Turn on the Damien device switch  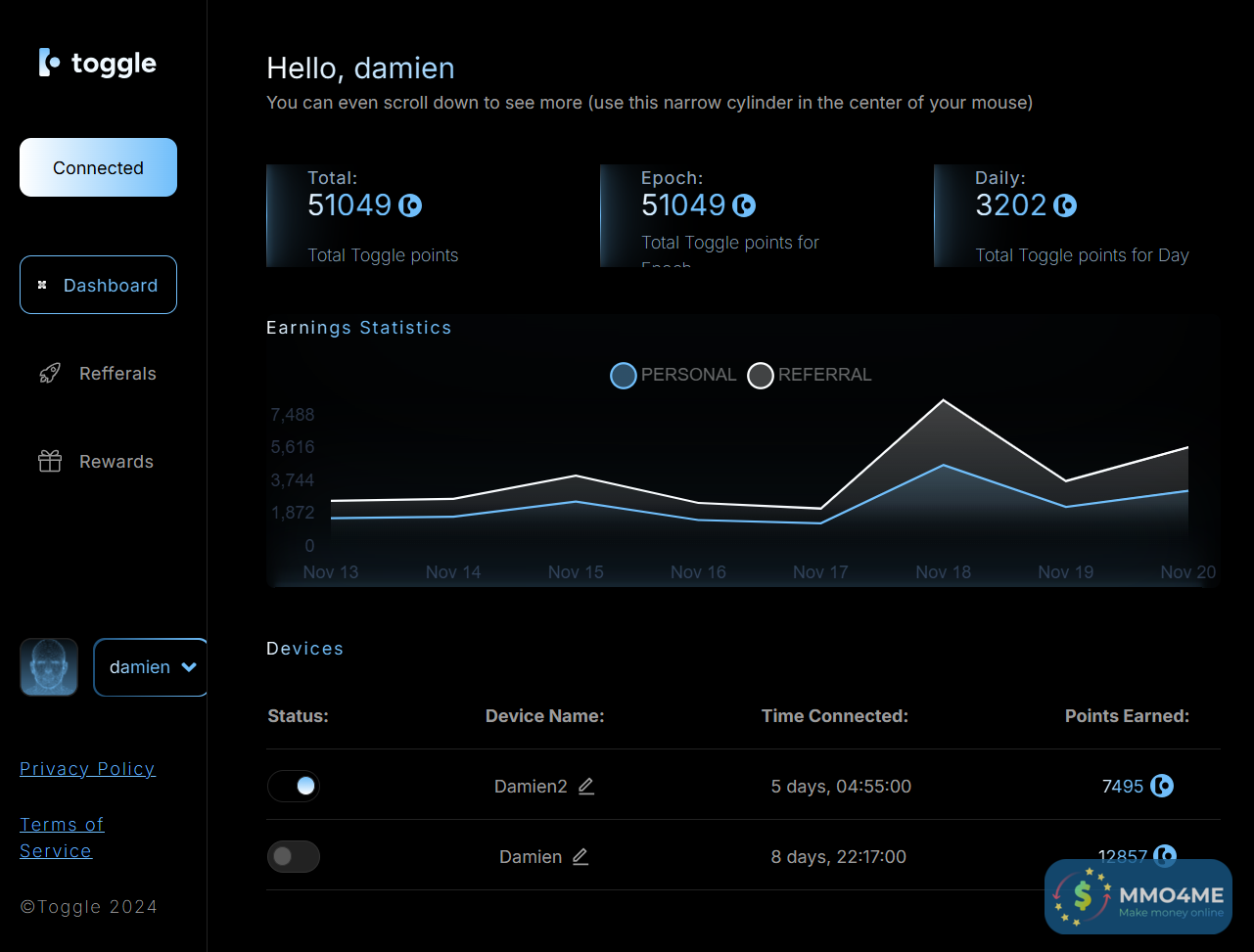coord(294,856)
